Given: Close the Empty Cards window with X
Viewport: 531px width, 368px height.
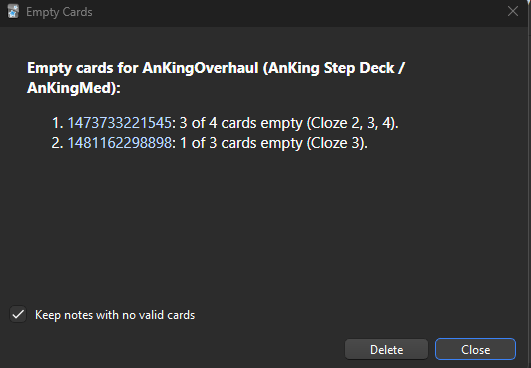Looking at the screenshot, I should click(x=513, y=11).
